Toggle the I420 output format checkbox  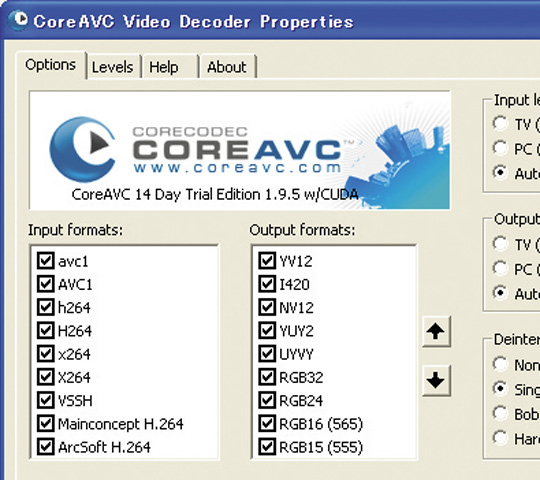[x=267, y=284]
